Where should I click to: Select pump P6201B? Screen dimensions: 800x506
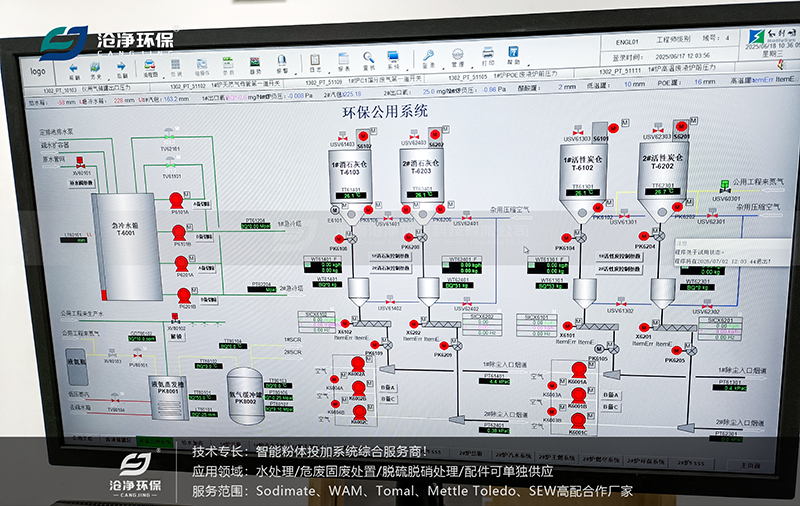[184, 295]
